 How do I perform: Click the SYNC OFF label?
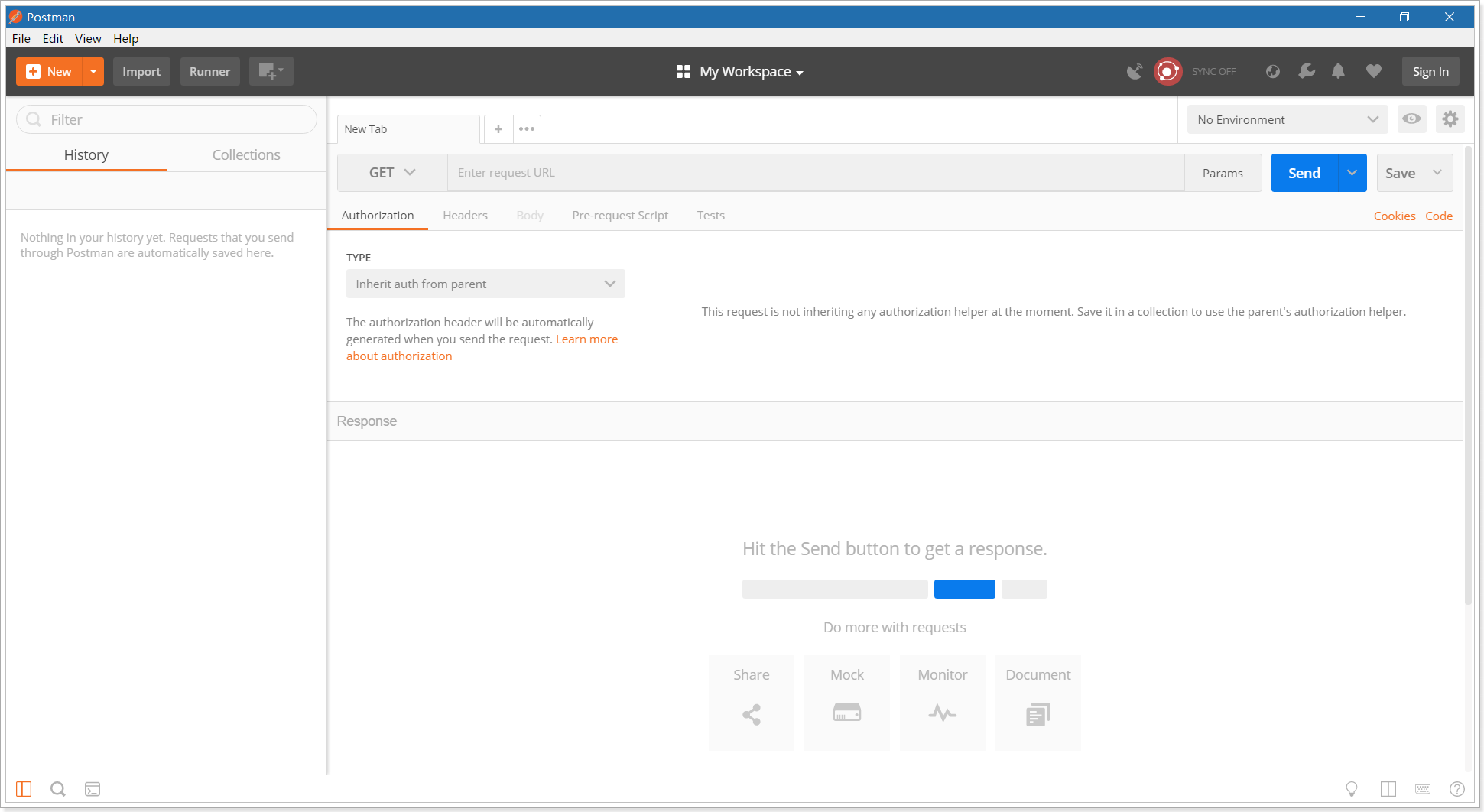1213,71
